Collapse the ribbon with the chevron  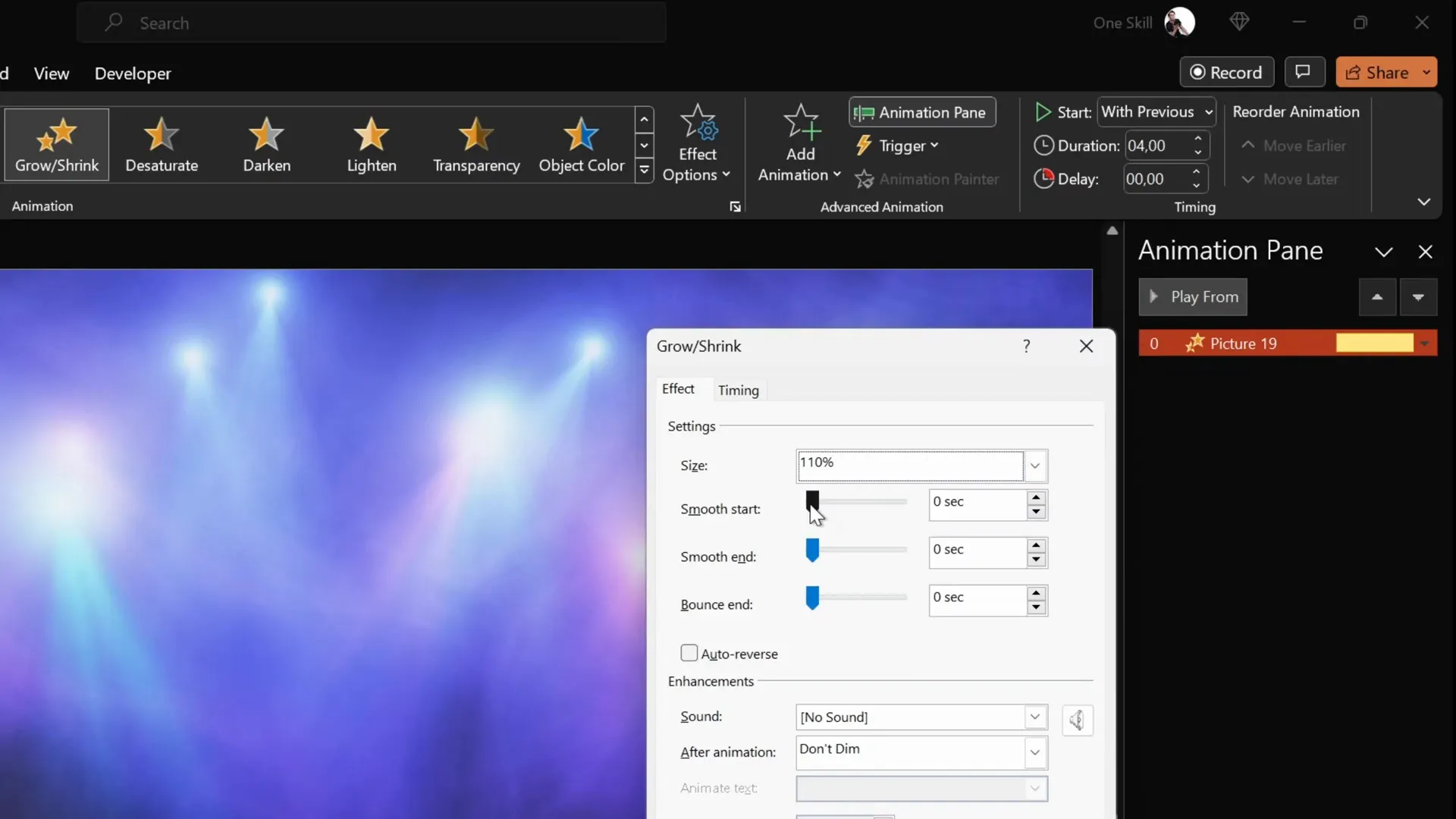[x=1423, y=202]
